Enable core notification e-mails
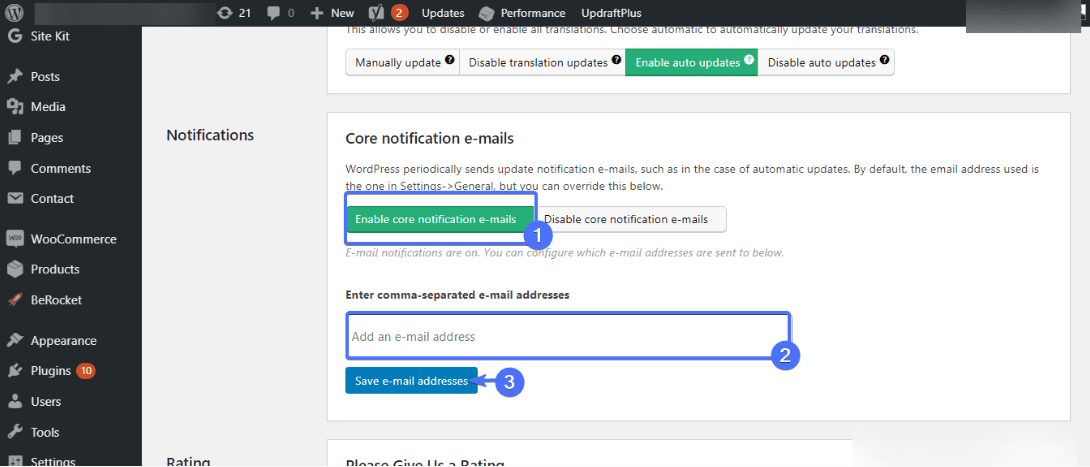This screenshot has height=467, width=1090. point(441,220)
